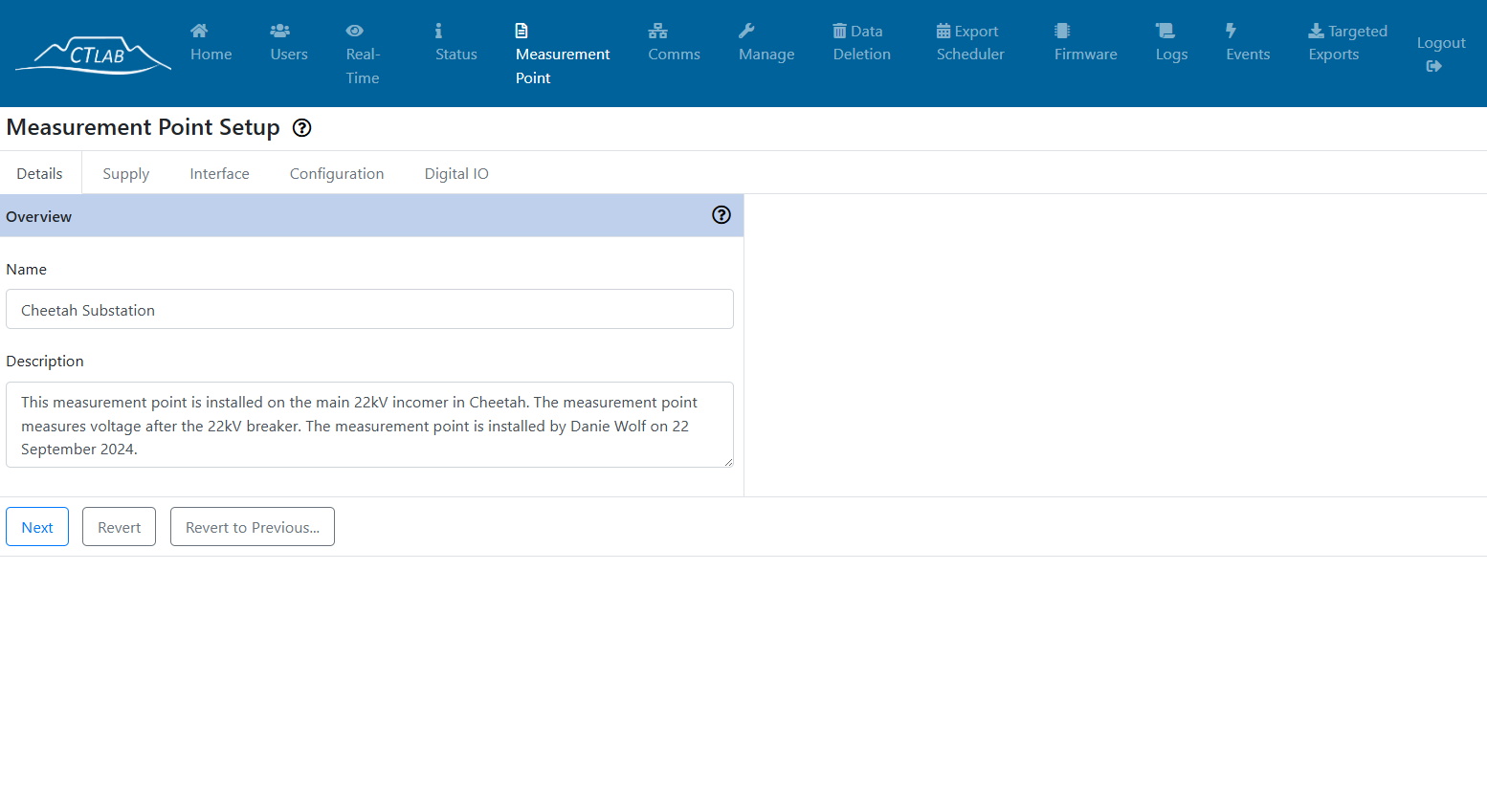
Task: Open Export Scheduler menu label
Action: pos(970,43)
